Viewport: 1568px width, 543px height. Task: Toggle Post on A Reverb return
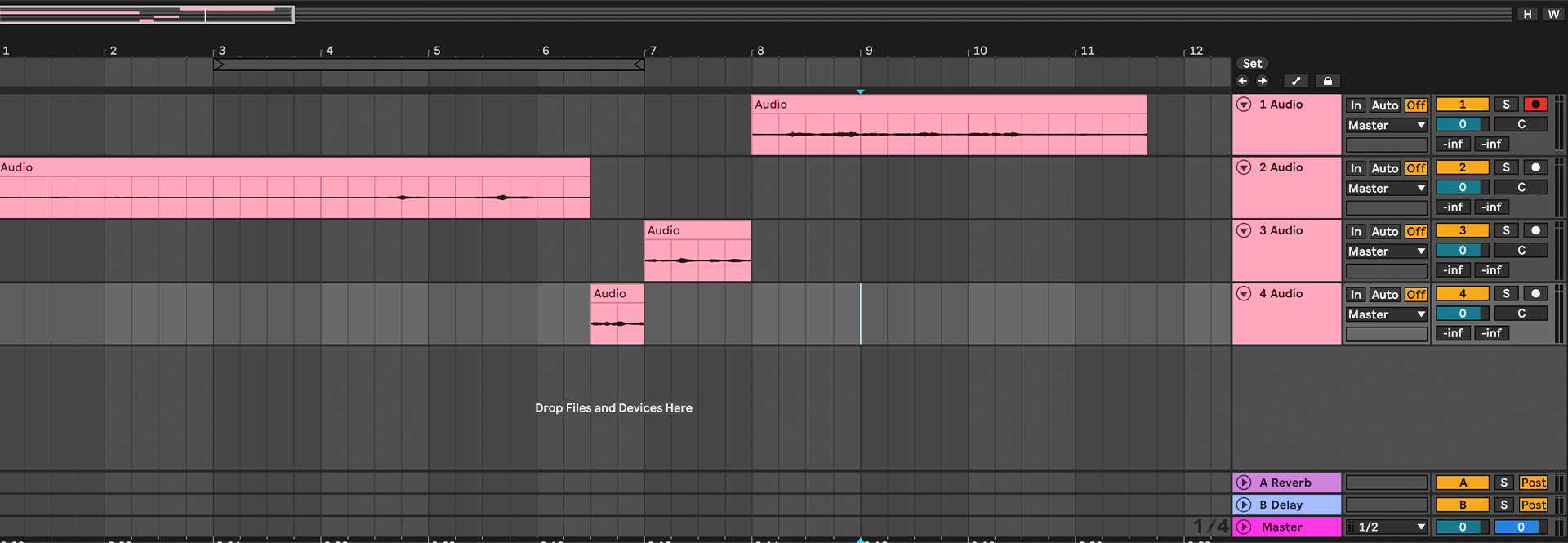click(1533, 483)
